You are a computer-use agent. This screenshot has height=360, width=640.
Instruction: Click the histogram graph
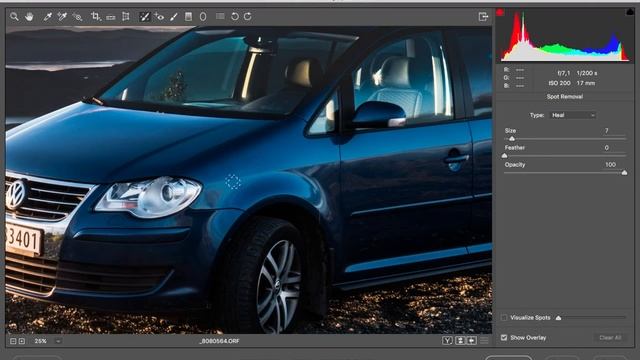565,36
